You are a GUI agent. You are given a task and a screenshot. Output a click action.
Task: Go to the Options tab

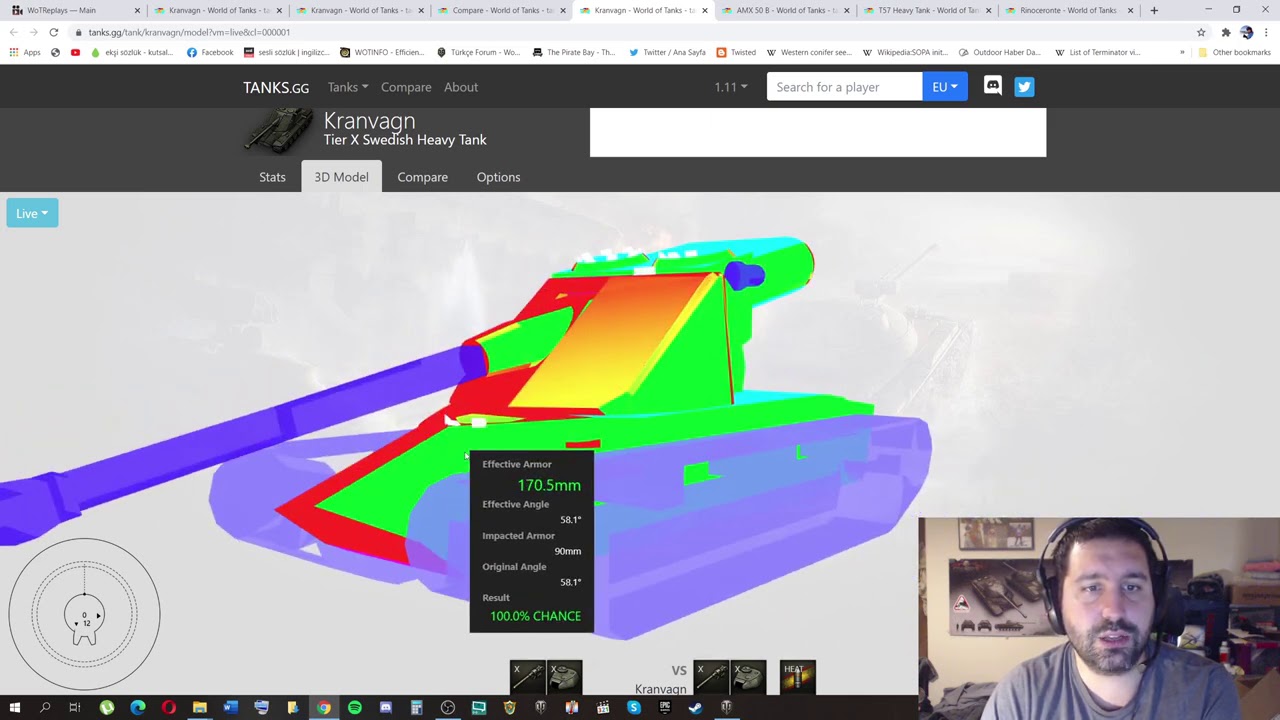click(498, 177)
